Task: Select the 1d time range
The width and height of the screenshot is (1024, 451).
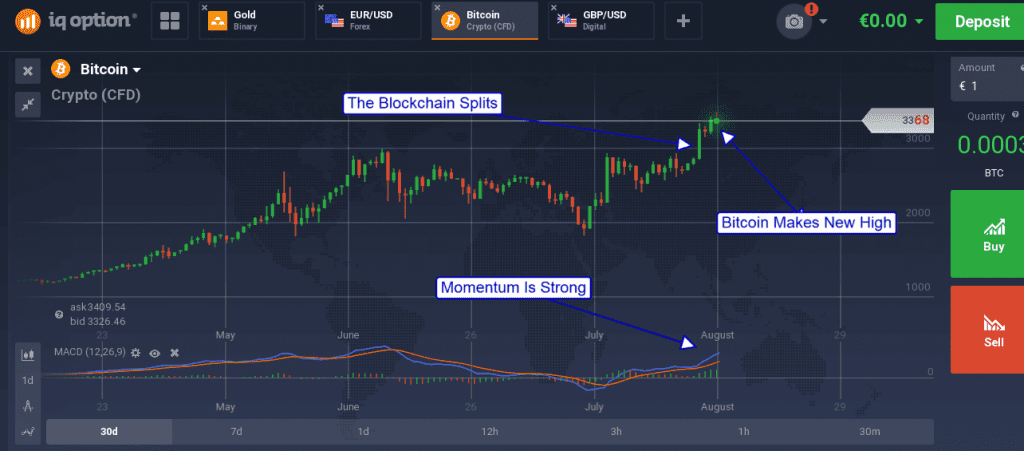Action: 363,431
